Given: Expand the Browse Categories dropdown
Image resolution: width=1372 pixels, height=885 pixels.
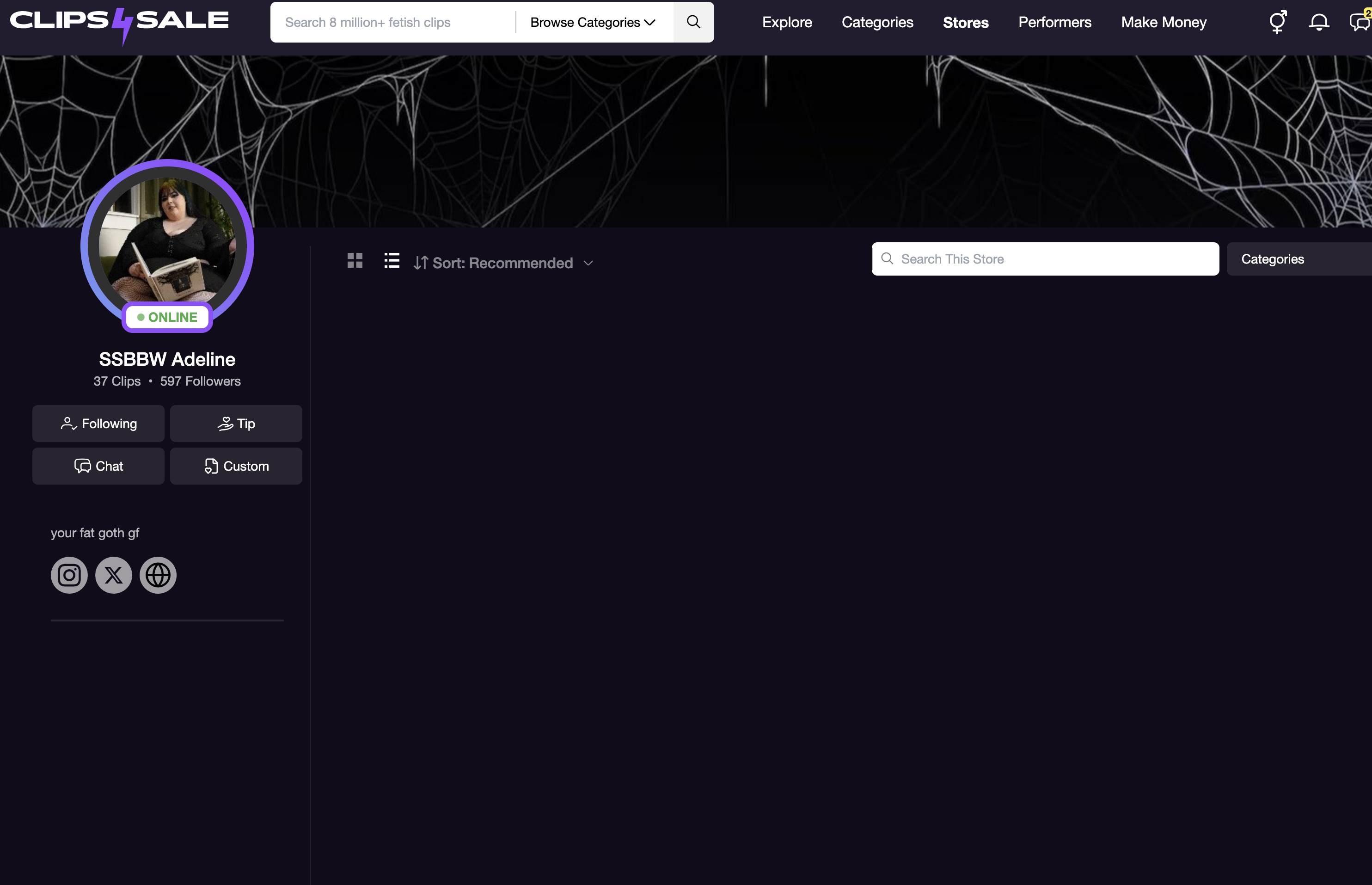Looking at the screenshot, I should 592,22.
